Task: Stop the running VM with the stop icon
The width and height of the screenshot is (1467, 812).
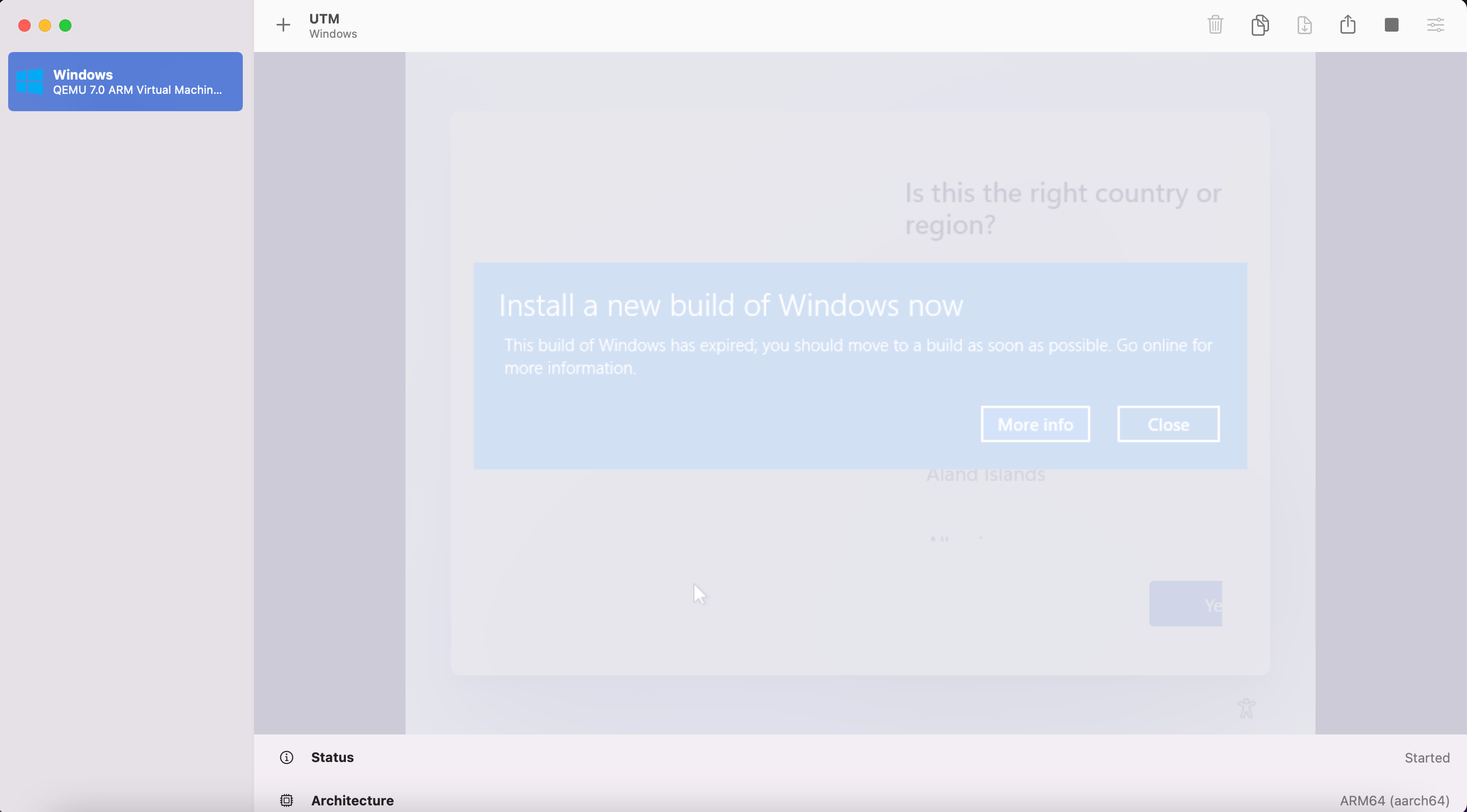Action: 1392,24
